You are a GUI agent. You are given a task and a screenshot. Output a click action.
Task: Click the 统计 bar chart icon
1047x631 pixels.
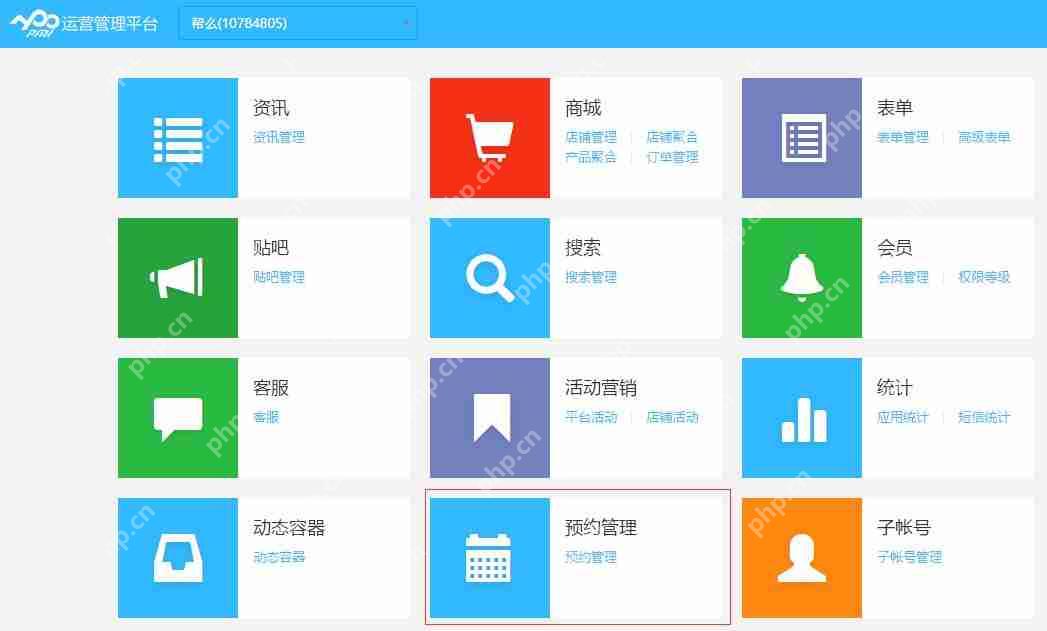[x=801, y=417]
